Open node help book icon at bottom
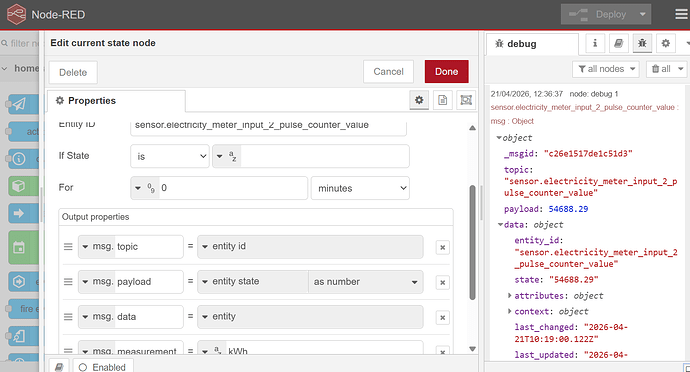The width and height of the screenshot is (690, 372). 59,367
